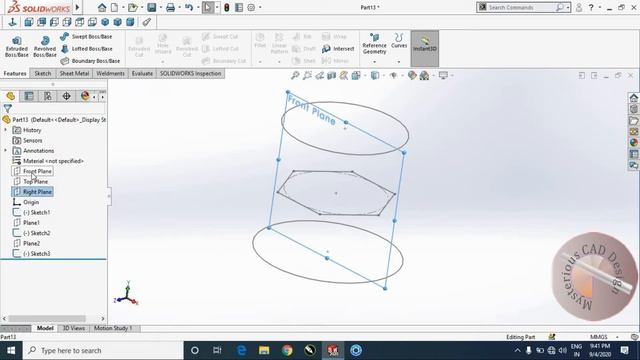The height and width of the screenshot is (360, 640).
Task: Switch to the Features tab
Action: [x=15, y=73]
